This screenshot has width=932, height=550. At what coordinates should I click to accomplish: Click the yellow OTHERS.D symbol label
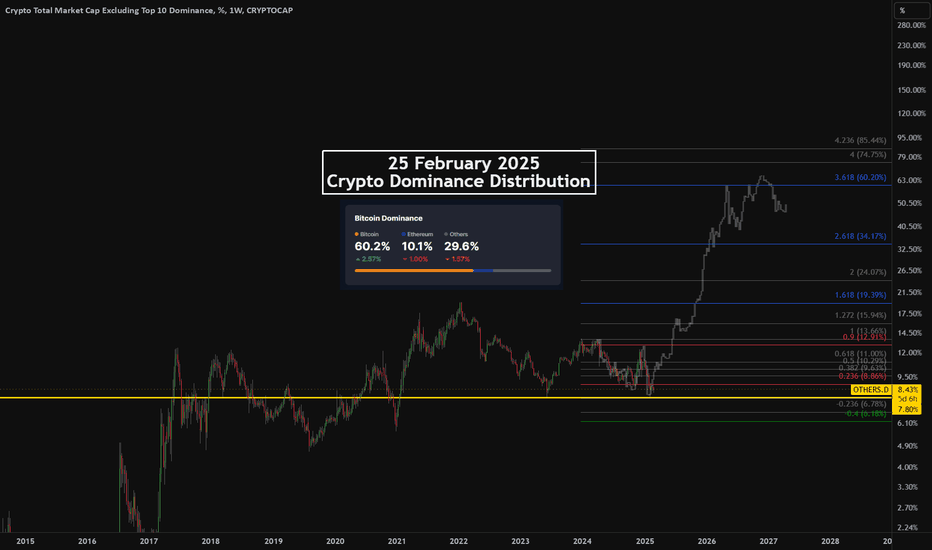[x=871, y=390]
